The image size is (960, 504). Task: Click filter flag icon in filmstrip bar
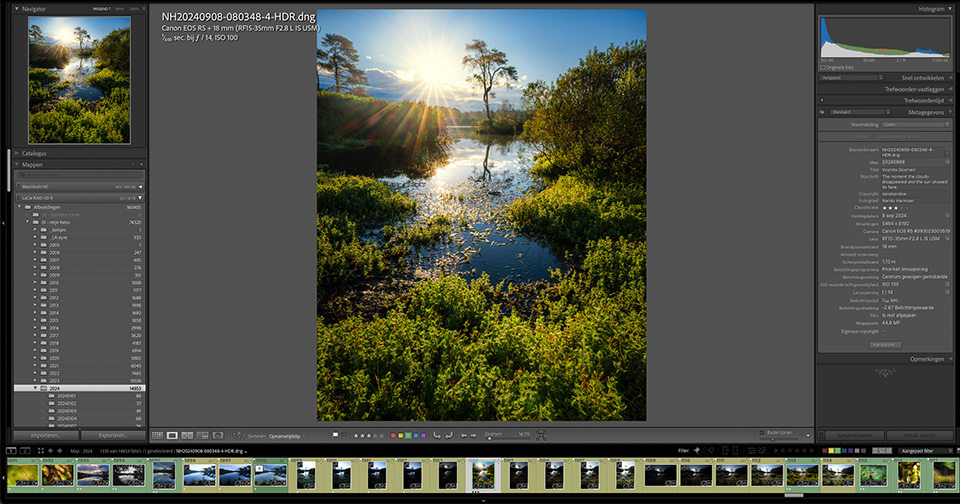[x=697, y=450]
